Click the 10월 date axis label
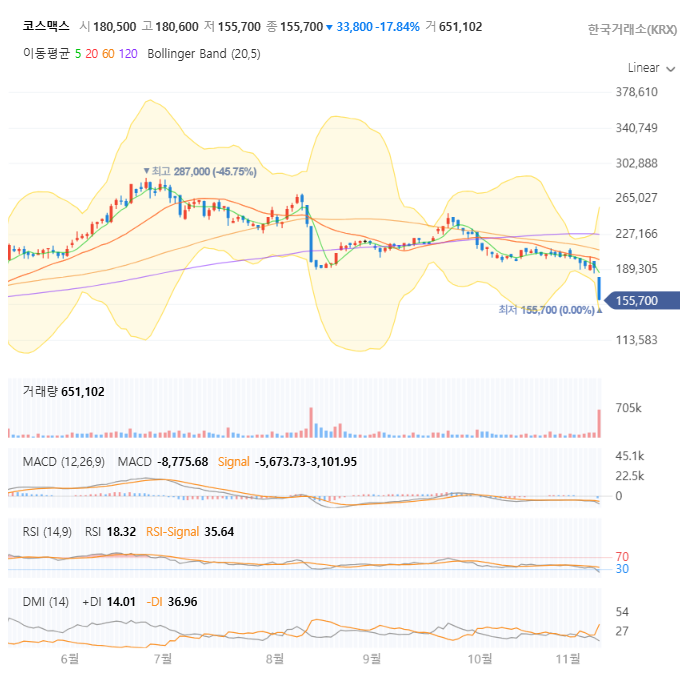The height and width of the screenshot is (697, 680). click(480, 659)
